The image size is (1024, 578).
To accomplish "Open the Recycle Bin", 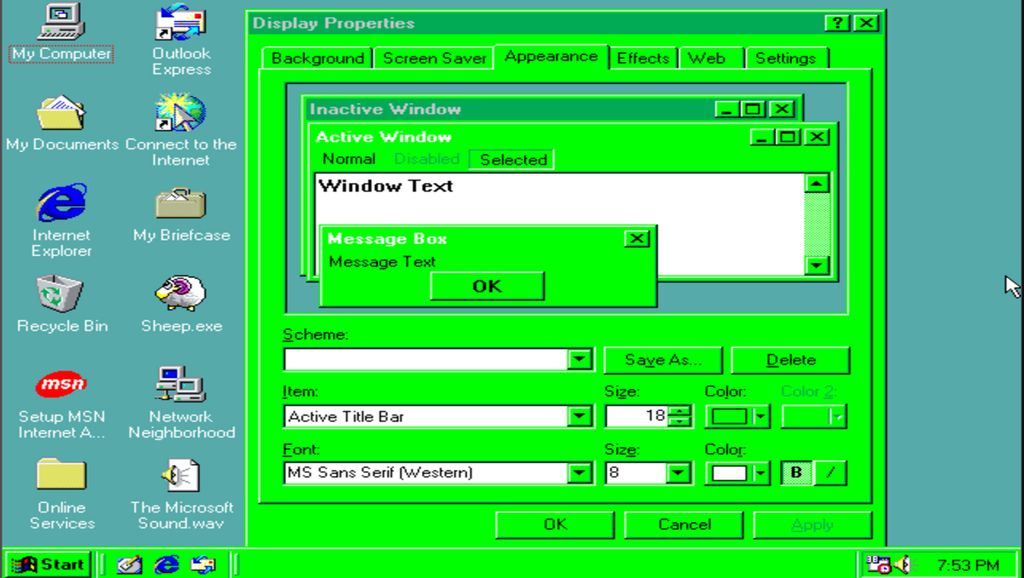I will pos(60,296).
